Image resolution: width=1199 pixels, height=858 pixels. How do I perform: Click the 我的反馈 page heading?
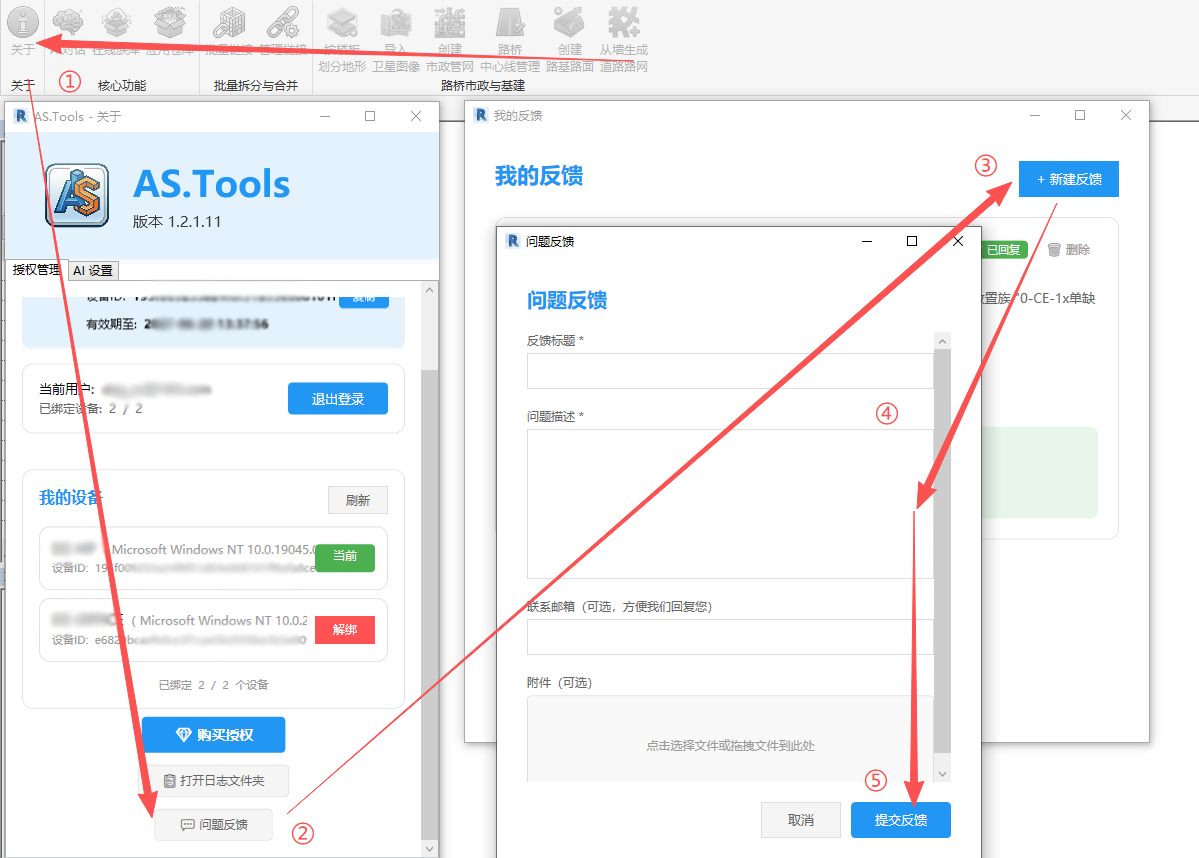pos(539,176)
